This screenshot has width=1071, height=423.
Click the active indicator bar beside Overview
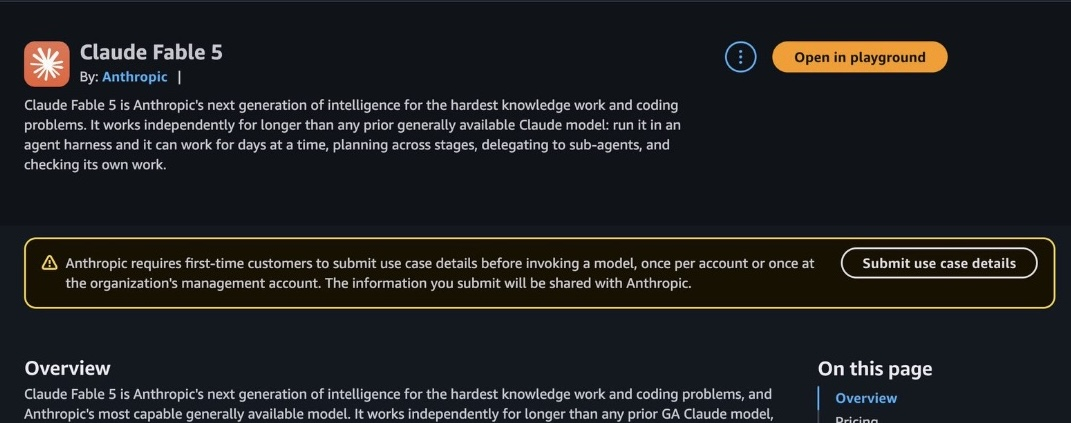click(818, 398)
